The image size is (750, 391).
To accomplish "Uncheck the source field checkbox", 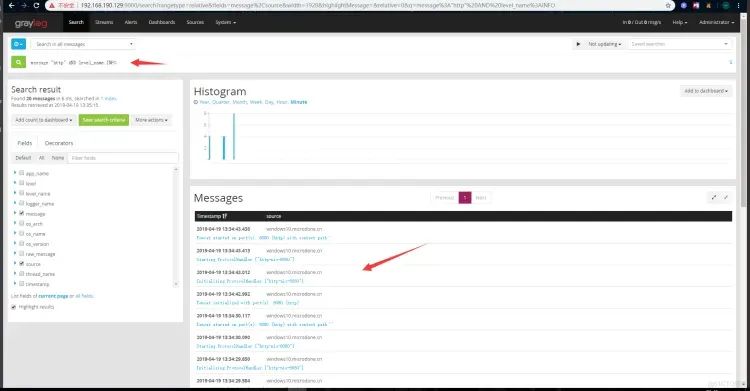I will coord(22,264).
